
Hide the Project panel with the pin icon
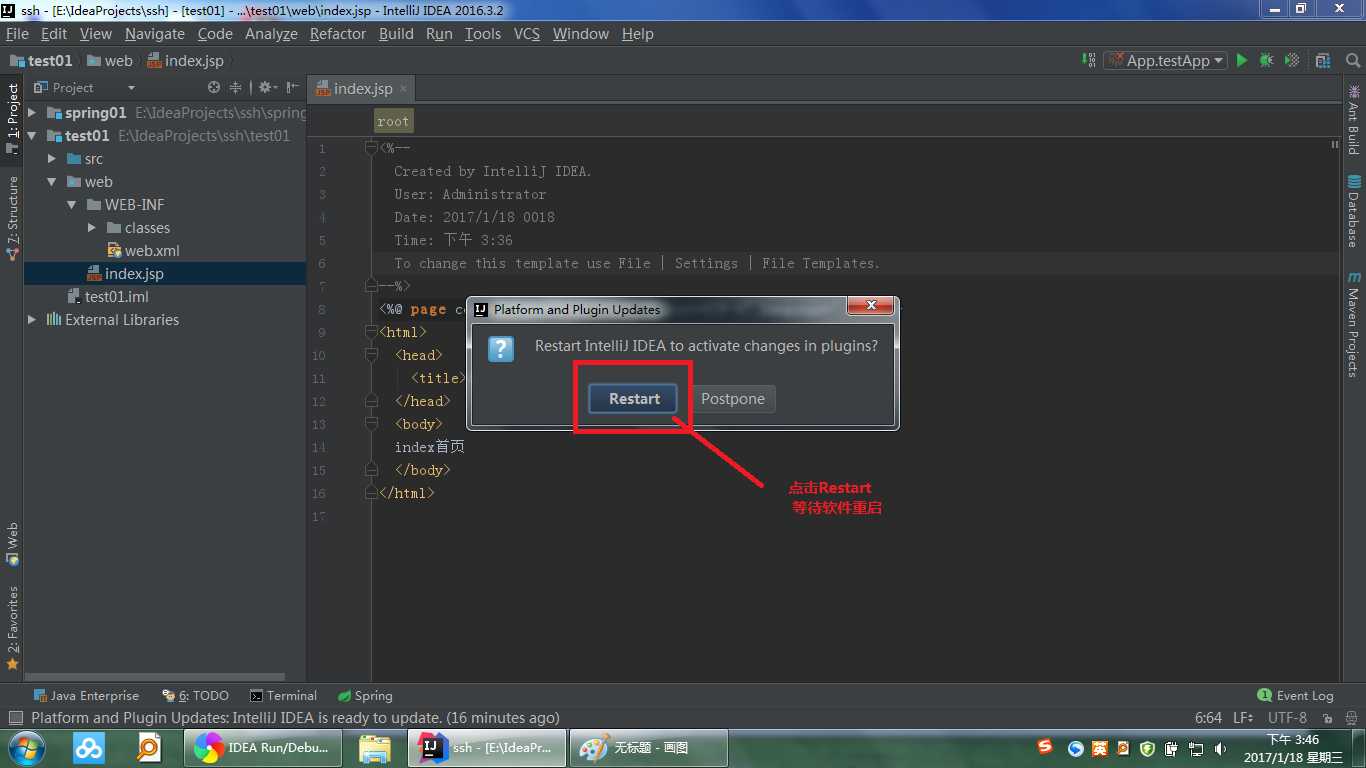[292, 87]
